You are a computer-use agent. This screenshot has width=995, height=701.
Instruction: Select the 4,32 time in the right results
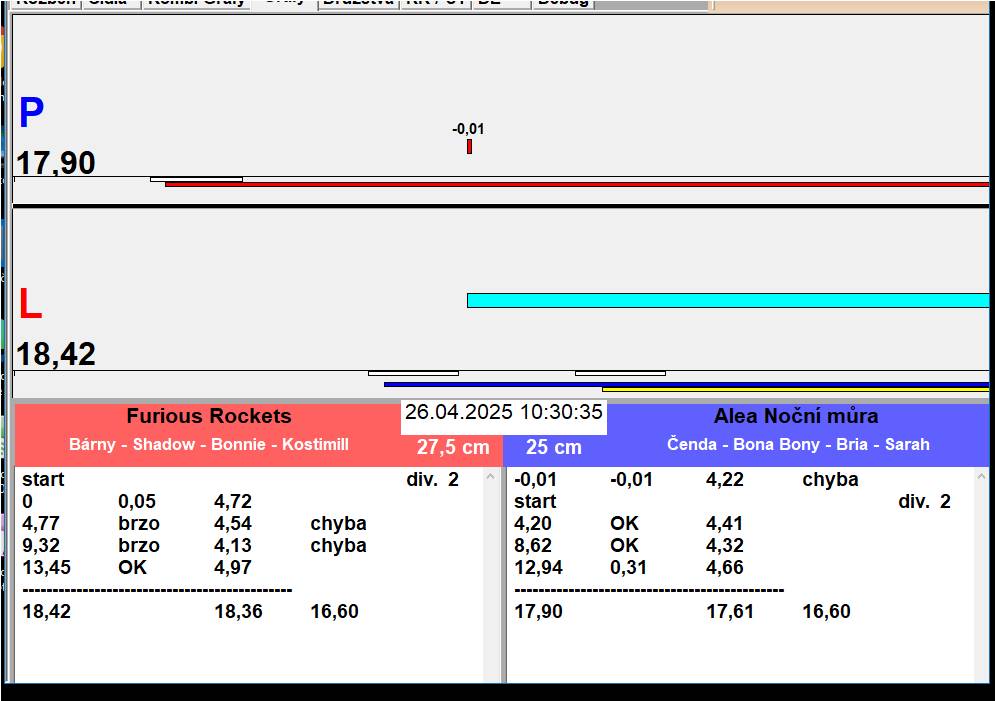pos(725,546)
